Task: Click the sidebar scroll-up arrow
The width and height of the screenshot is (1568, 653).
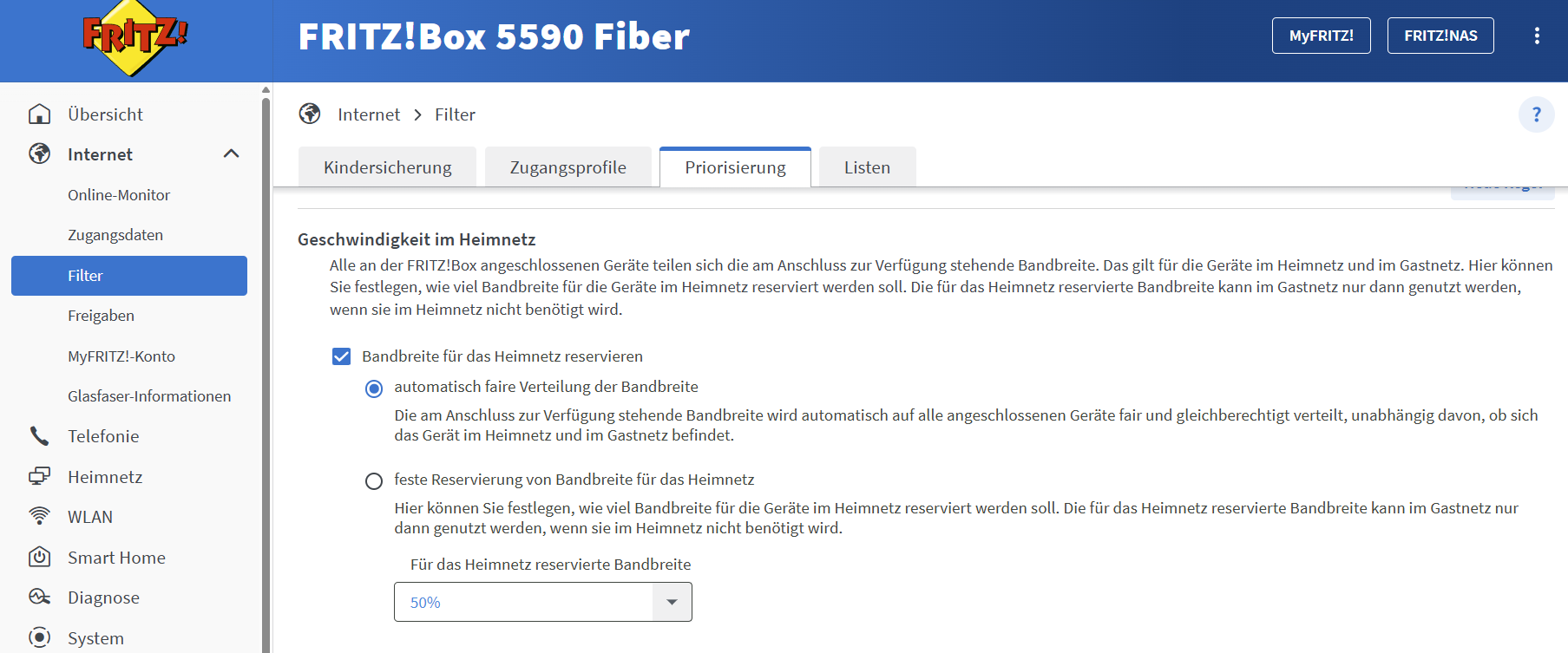Action: point(266,89)
